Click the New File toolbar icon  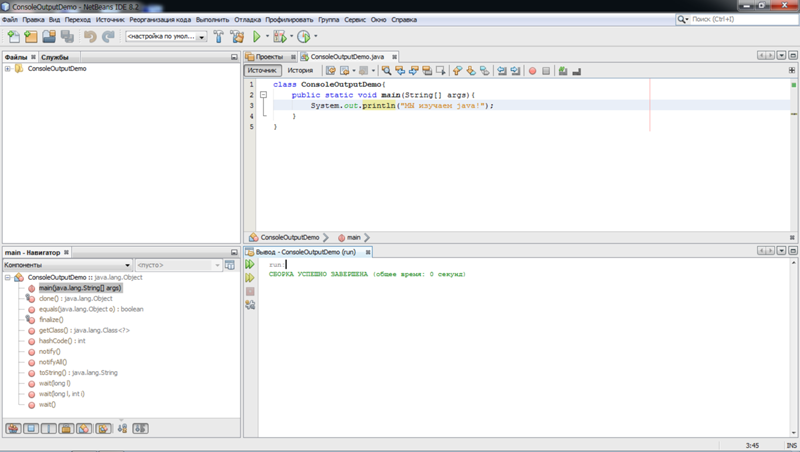(14, 37)
